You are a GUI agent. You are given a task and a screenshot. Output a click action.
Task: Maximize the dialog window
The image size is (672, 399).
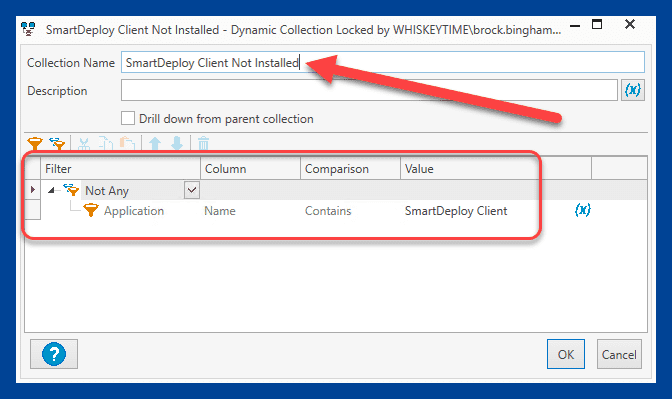597,24
